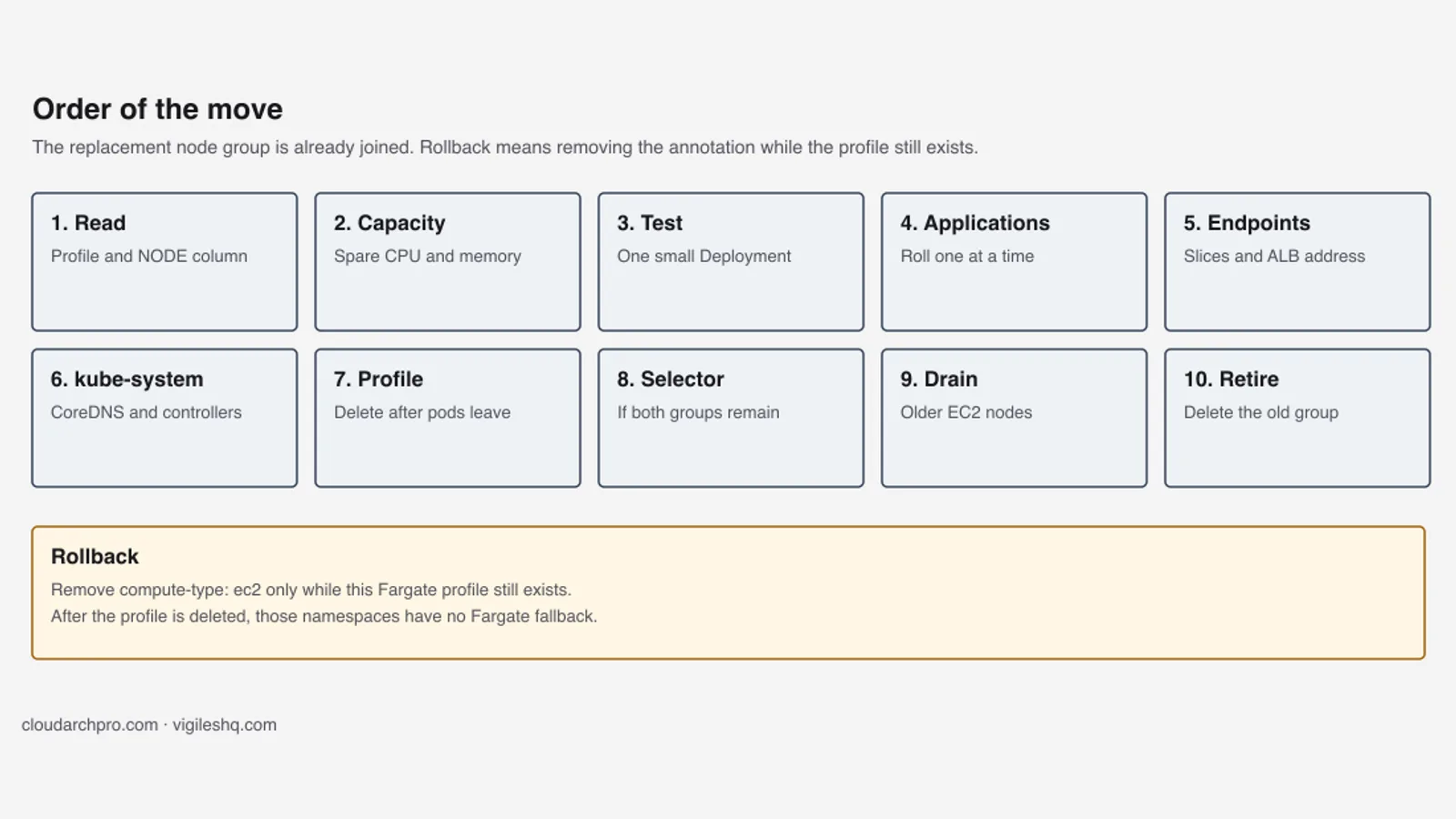1456x819 pixels.
Task: Choose the "5. Endpoints" step card
Action: point(1298,262)
